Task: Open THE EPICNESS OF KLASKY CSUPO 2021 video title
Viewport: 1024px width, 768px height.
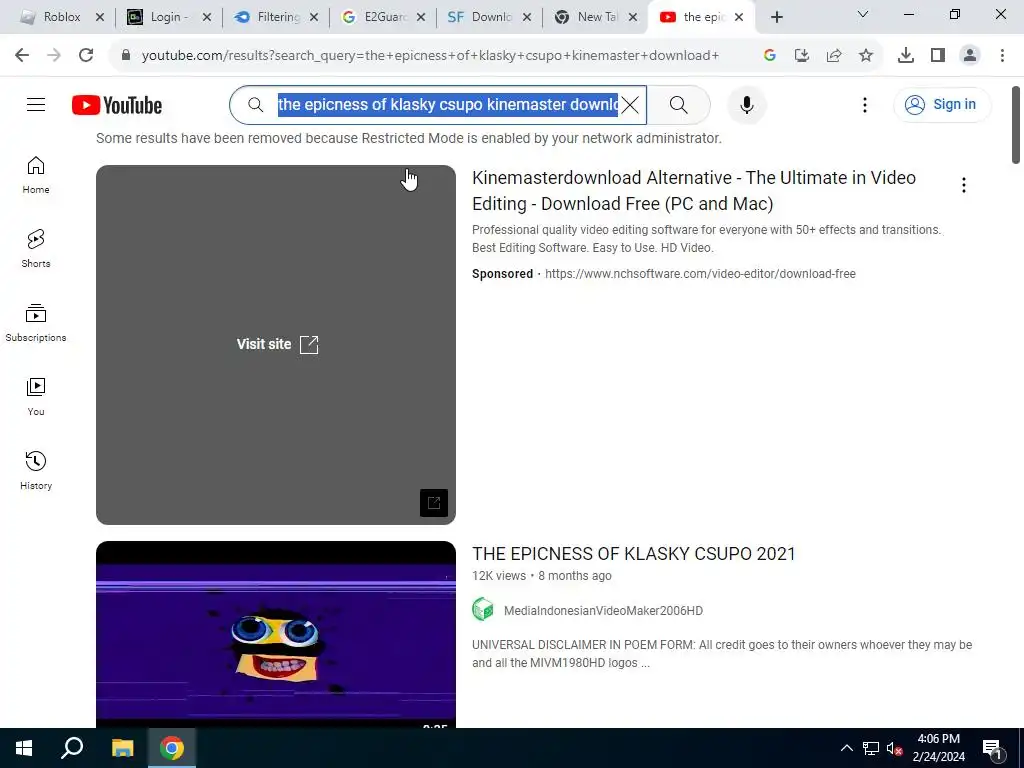Action: (633, 554)
